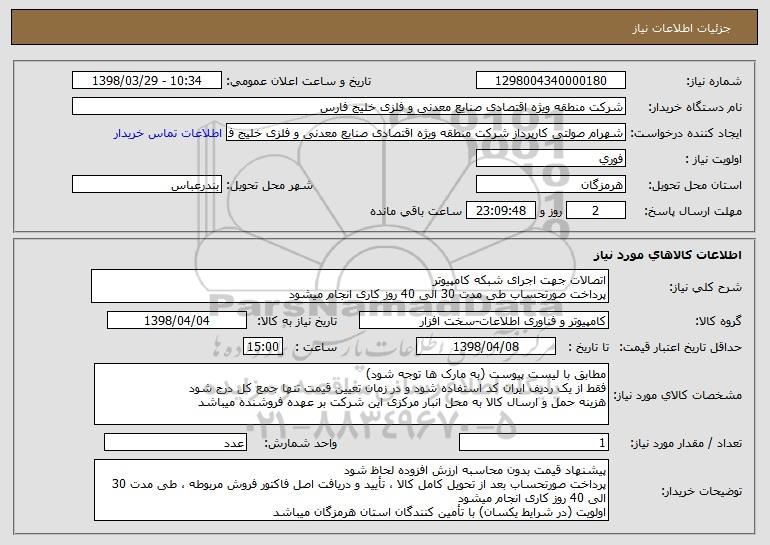770x545 pixels.
Task: Click the label گروه کالا
Action: click(718, 321)
